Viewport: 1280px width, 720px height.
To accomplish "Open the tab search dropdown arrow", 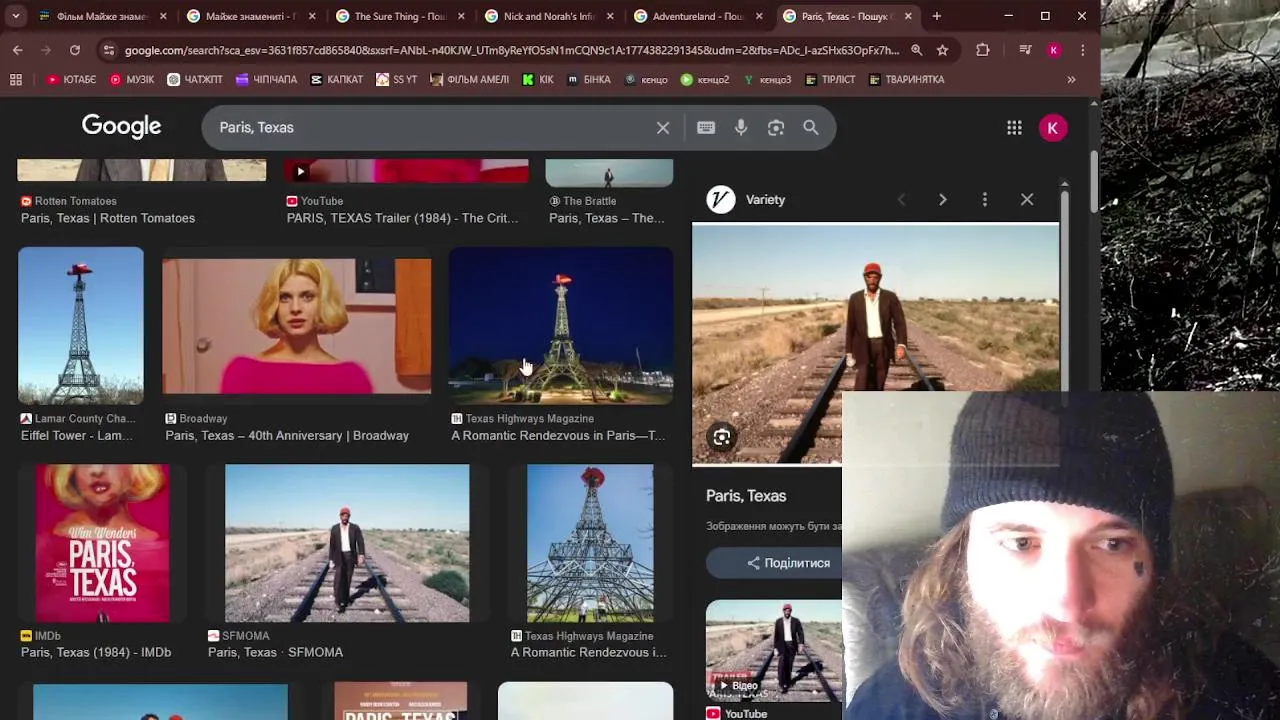I will click(x=15, y=16).
